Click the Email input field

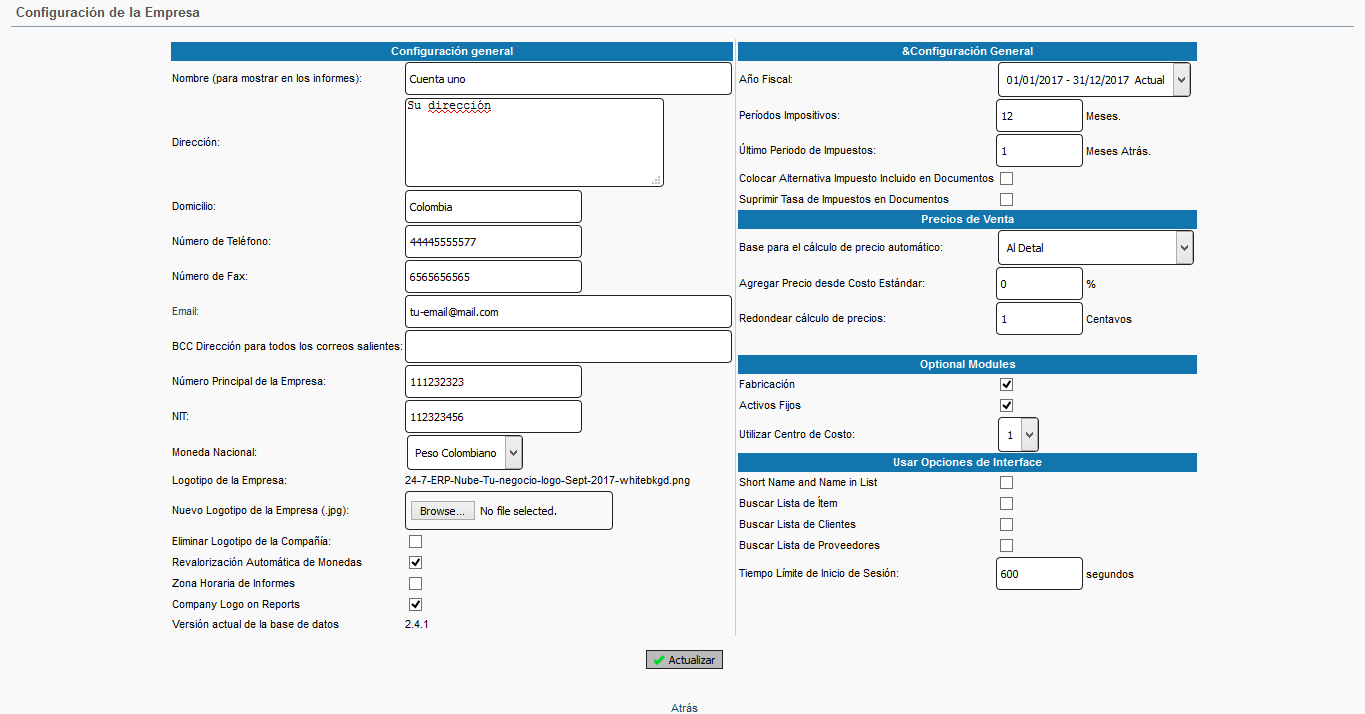point(568,312)
